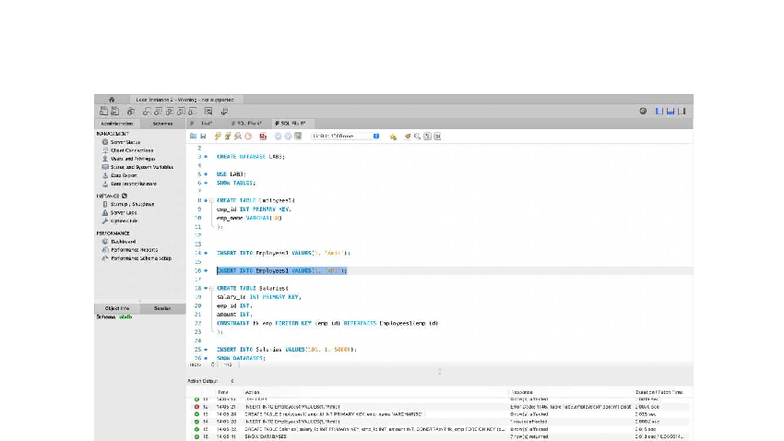Save snippet star icon in editor toolbar
The image size is (784, 441).
tap(393, 136)
